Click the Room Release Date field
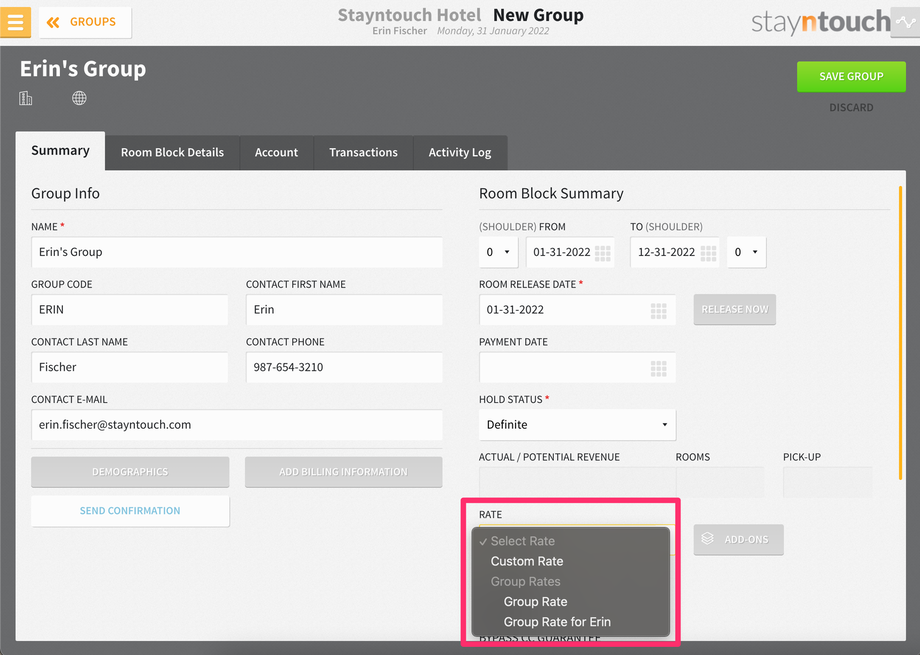The width and height of the screenshot is (920, 655). tap(577, 309)
